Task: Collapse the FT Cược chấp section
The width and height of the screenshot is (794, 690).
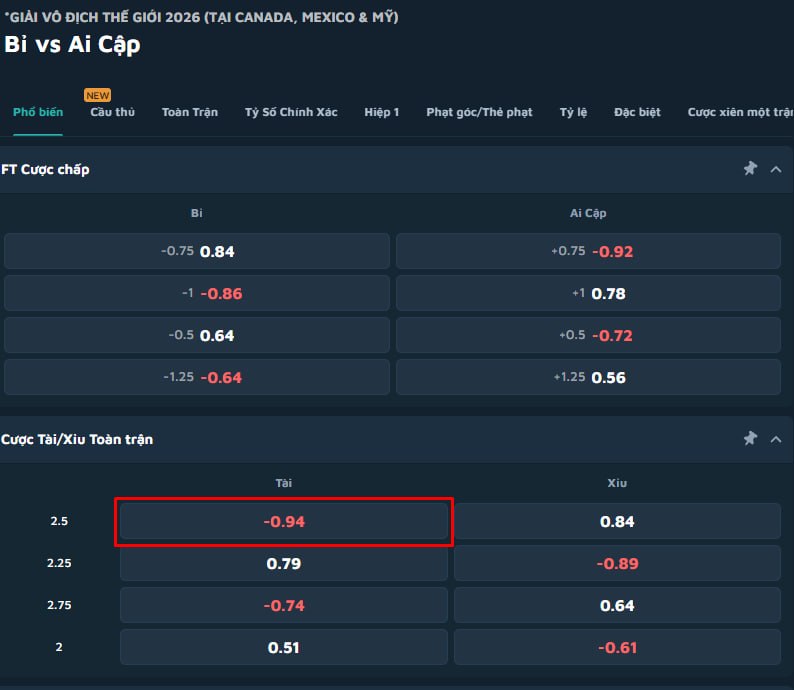Action: pyautogui.click(x=776, y=169)
